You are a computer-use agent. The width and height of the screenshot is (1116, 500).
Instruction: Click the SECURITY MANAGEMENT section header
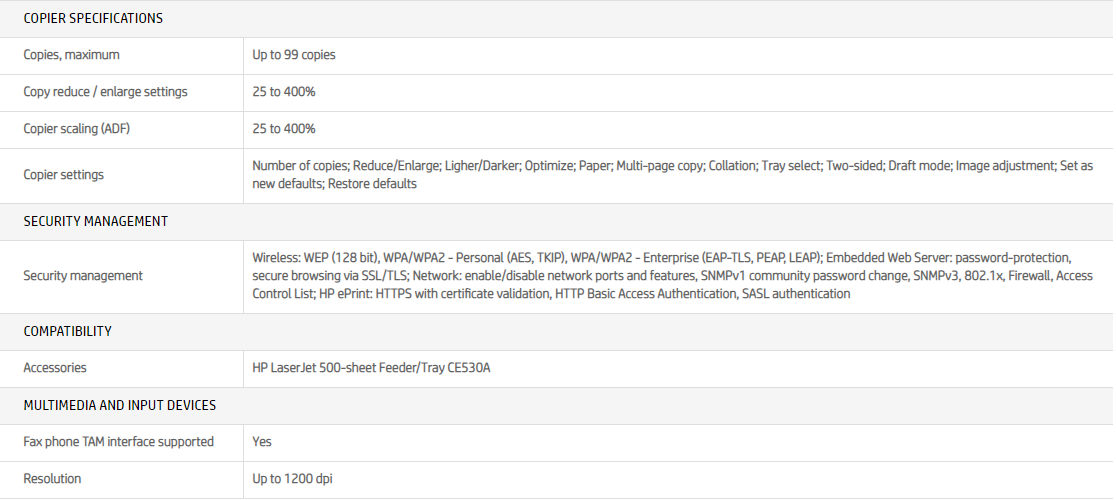(x=96, y=221)
